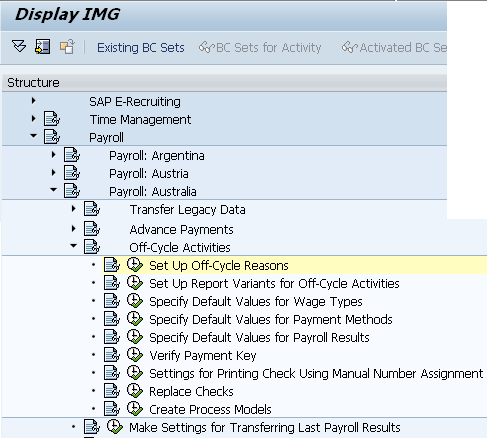Screen dimensions: 487x442
Task: Click the position-on-activity toolbar icon
Action: 42,46
